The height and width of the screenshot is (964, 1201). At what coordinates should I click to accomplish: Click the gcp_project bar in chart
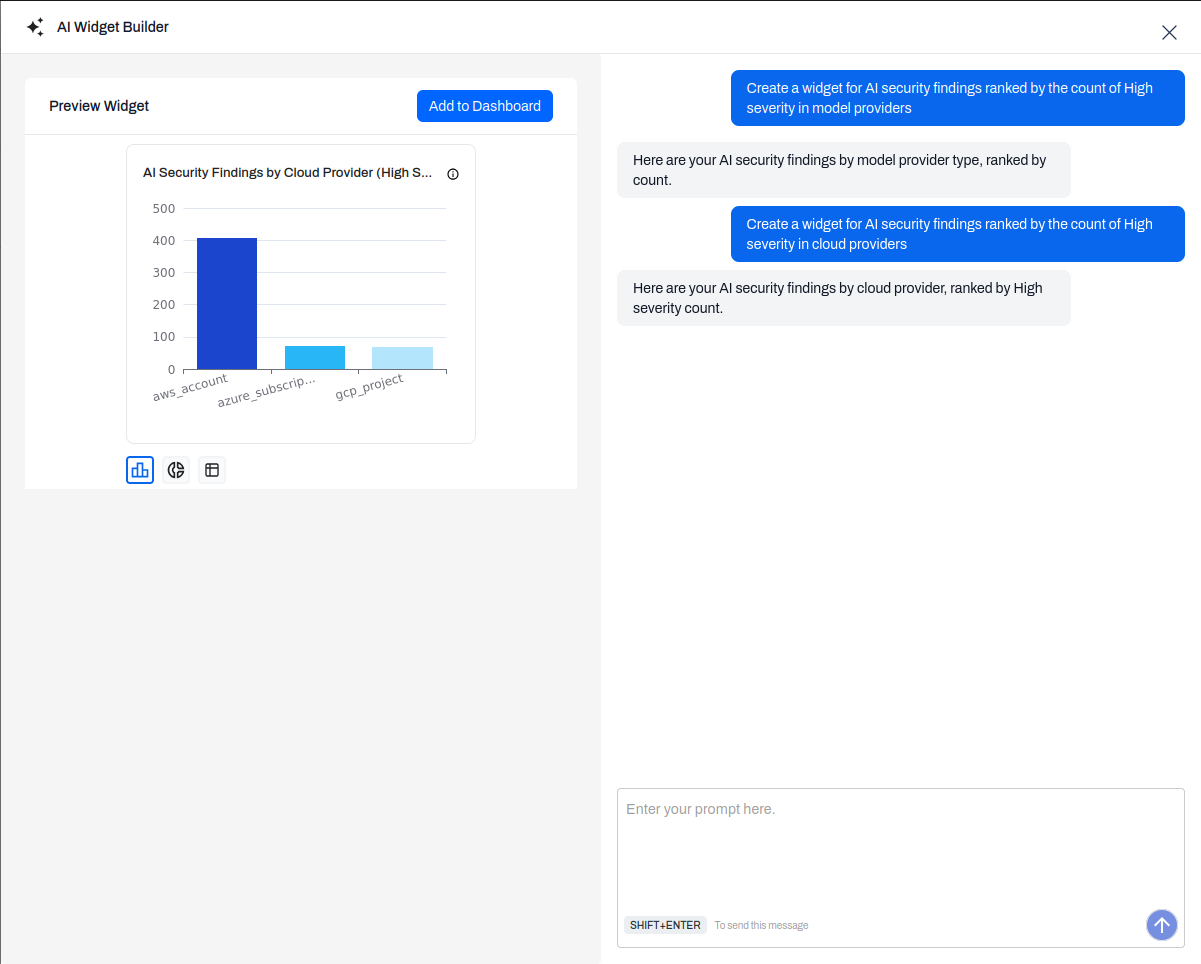(x=402, y=358)
